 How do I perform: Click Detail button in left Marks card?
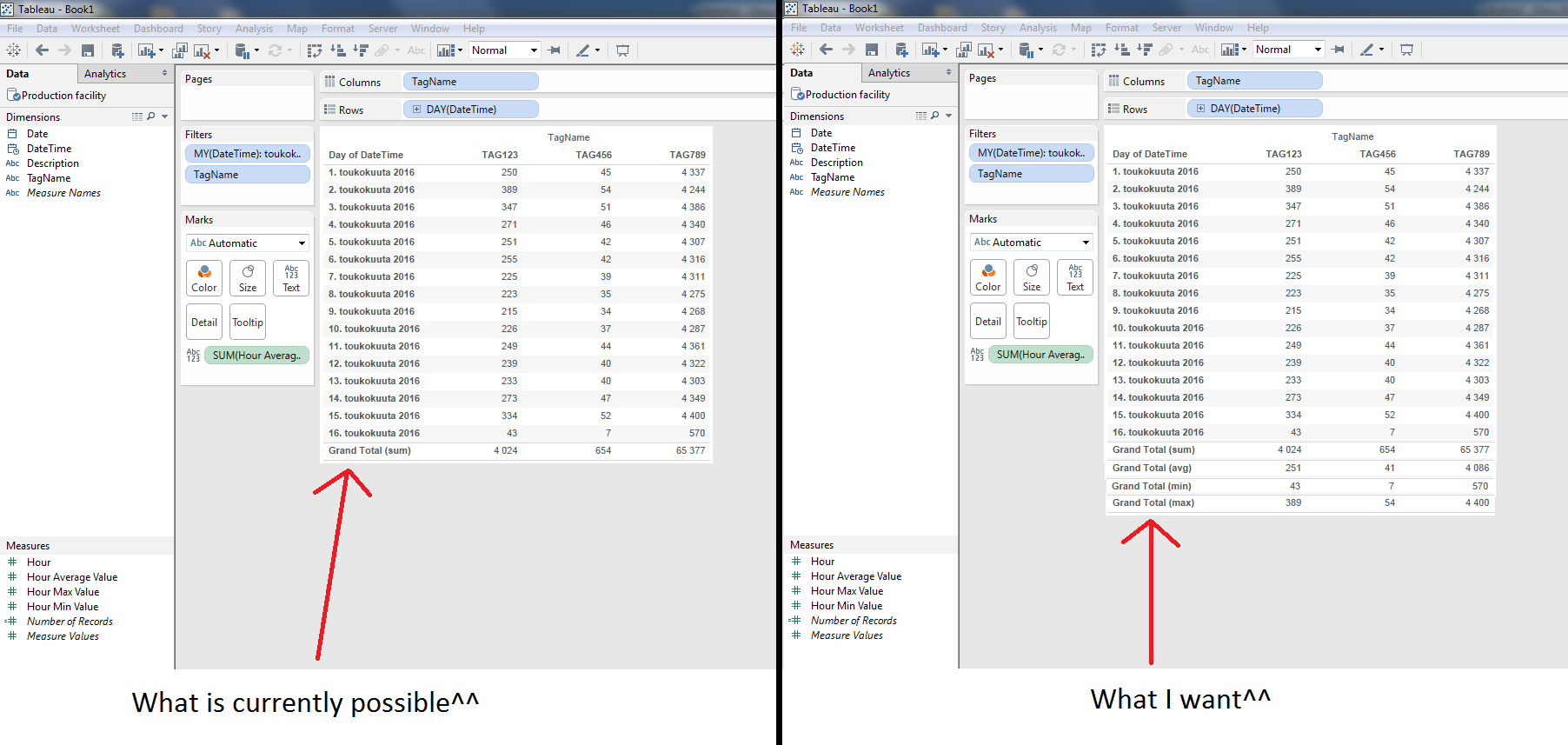(x=204, y=322)
